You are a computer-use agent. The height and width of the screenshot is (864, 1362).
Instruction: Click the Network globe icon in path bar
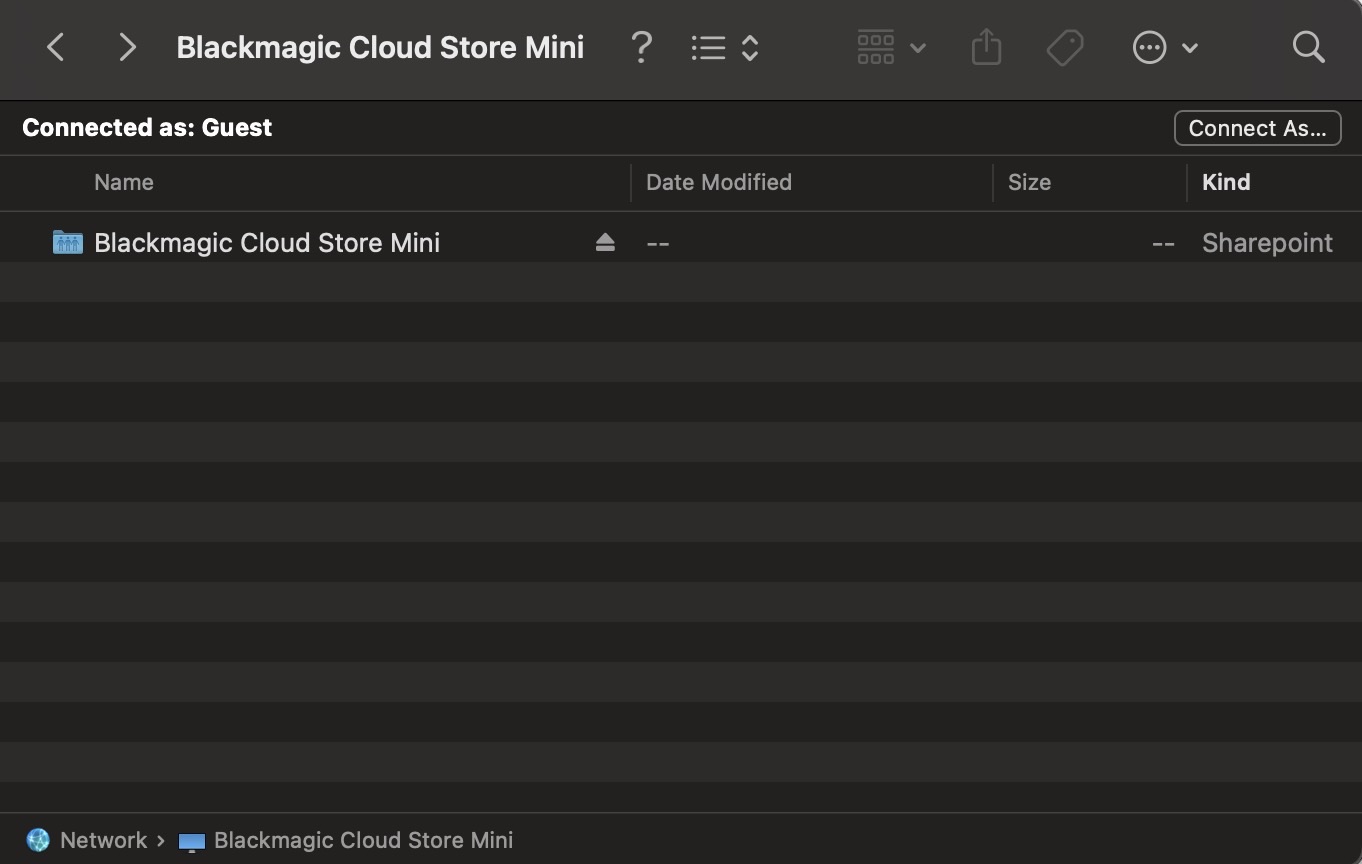coord(38,840)
